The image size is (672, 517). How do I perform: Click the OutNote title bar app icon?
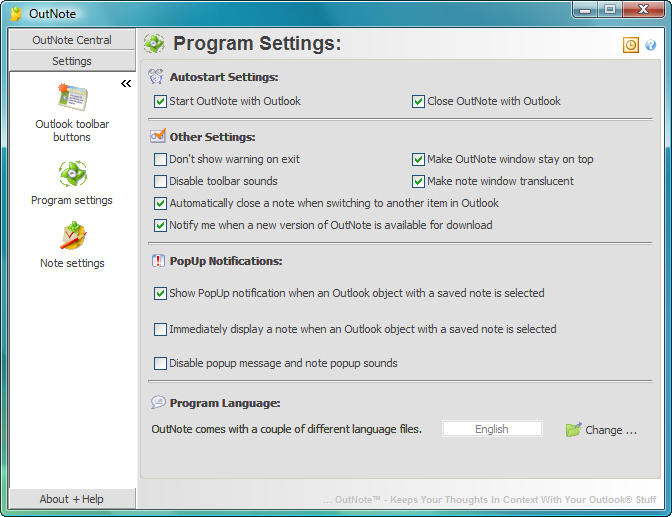tap(15, 14)
